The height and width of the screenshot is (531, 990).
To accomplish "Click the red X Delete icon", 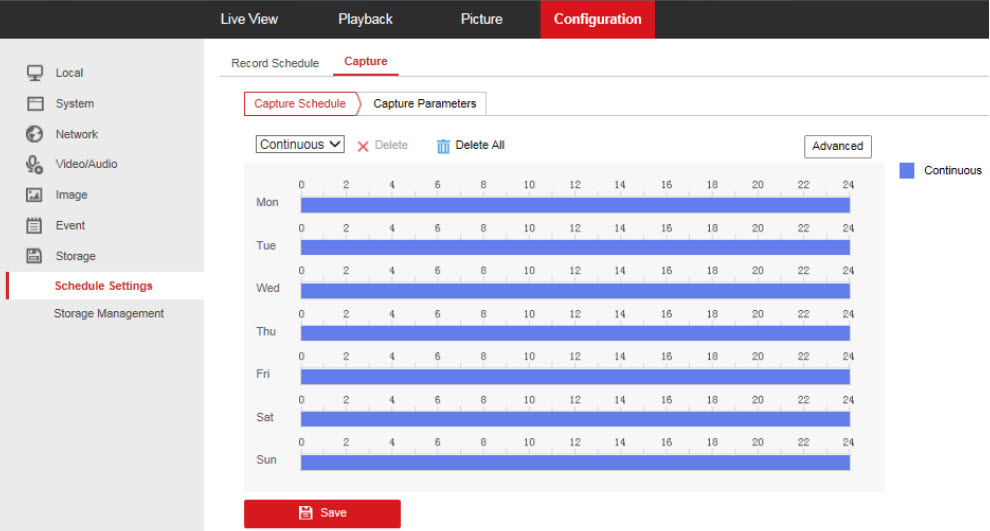I will tap(363, 146).
